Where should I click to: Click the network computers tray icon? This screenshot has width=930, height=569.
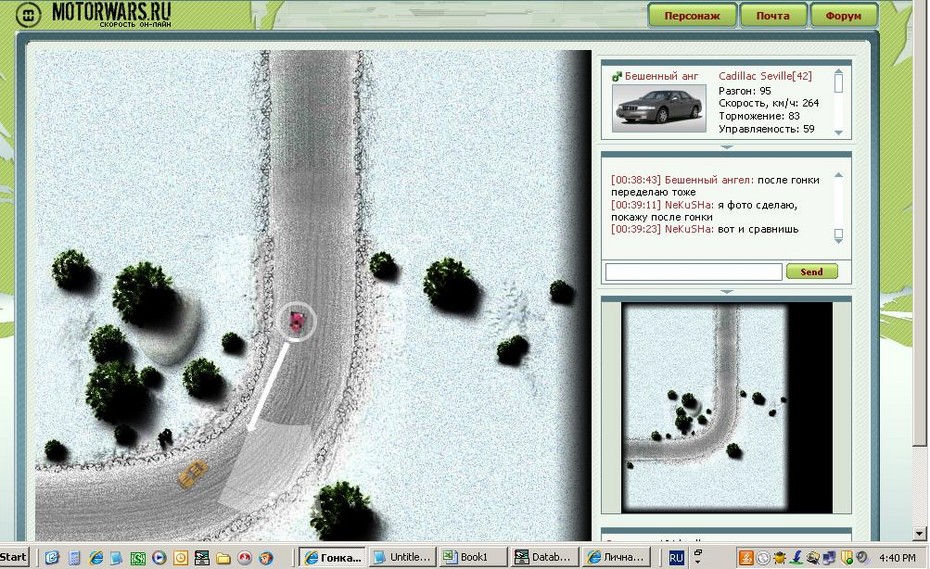[x=830, y=558]
